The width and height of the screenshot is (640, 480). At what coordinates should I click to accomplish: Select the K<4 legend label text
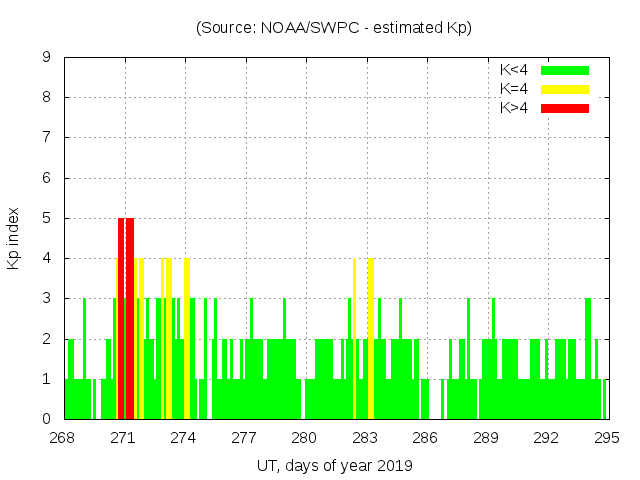pos(515,70)
